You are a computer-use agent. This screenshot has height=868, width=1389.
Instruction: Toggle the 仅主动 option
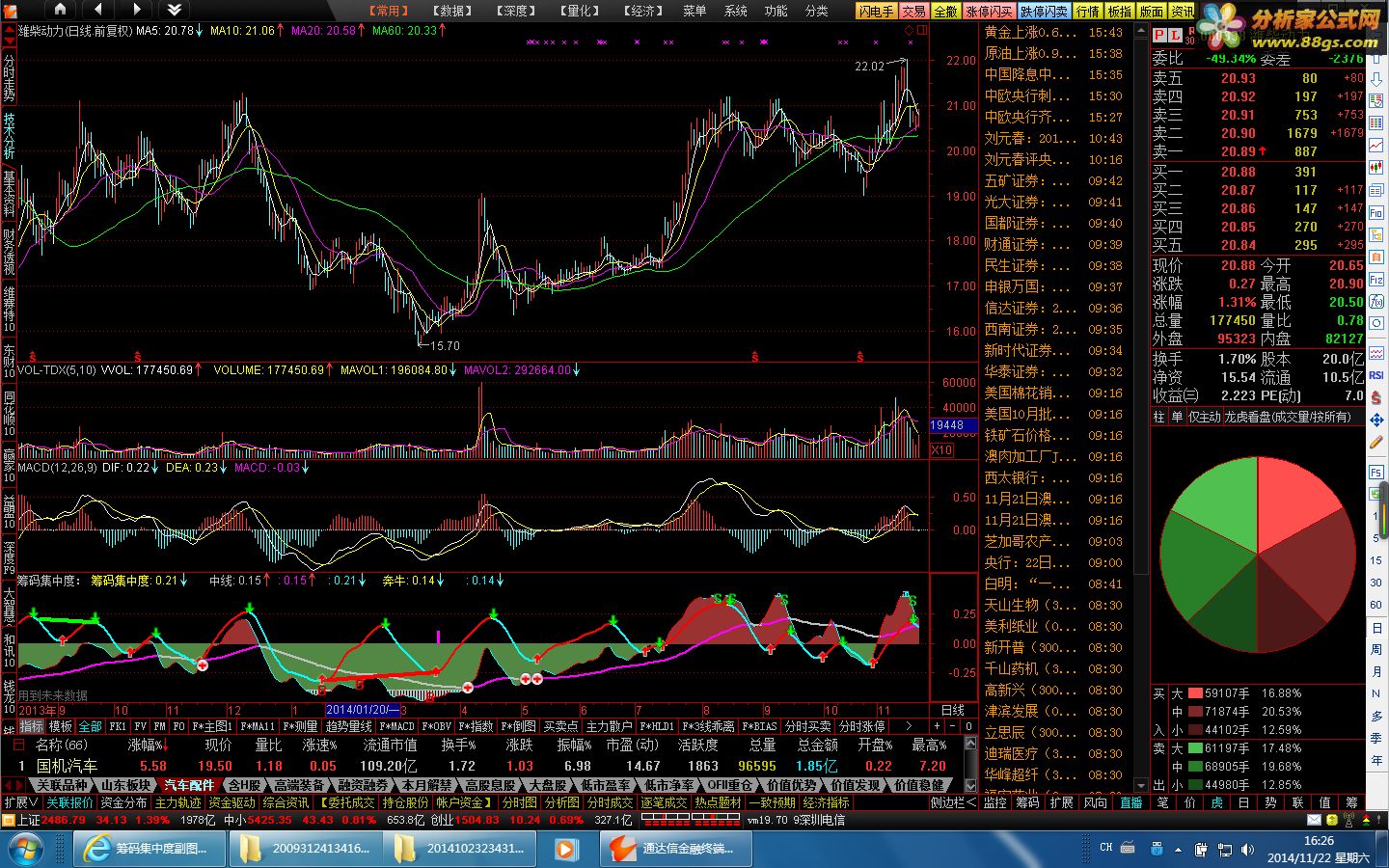pyautogui.click(x=1204, y=417)
